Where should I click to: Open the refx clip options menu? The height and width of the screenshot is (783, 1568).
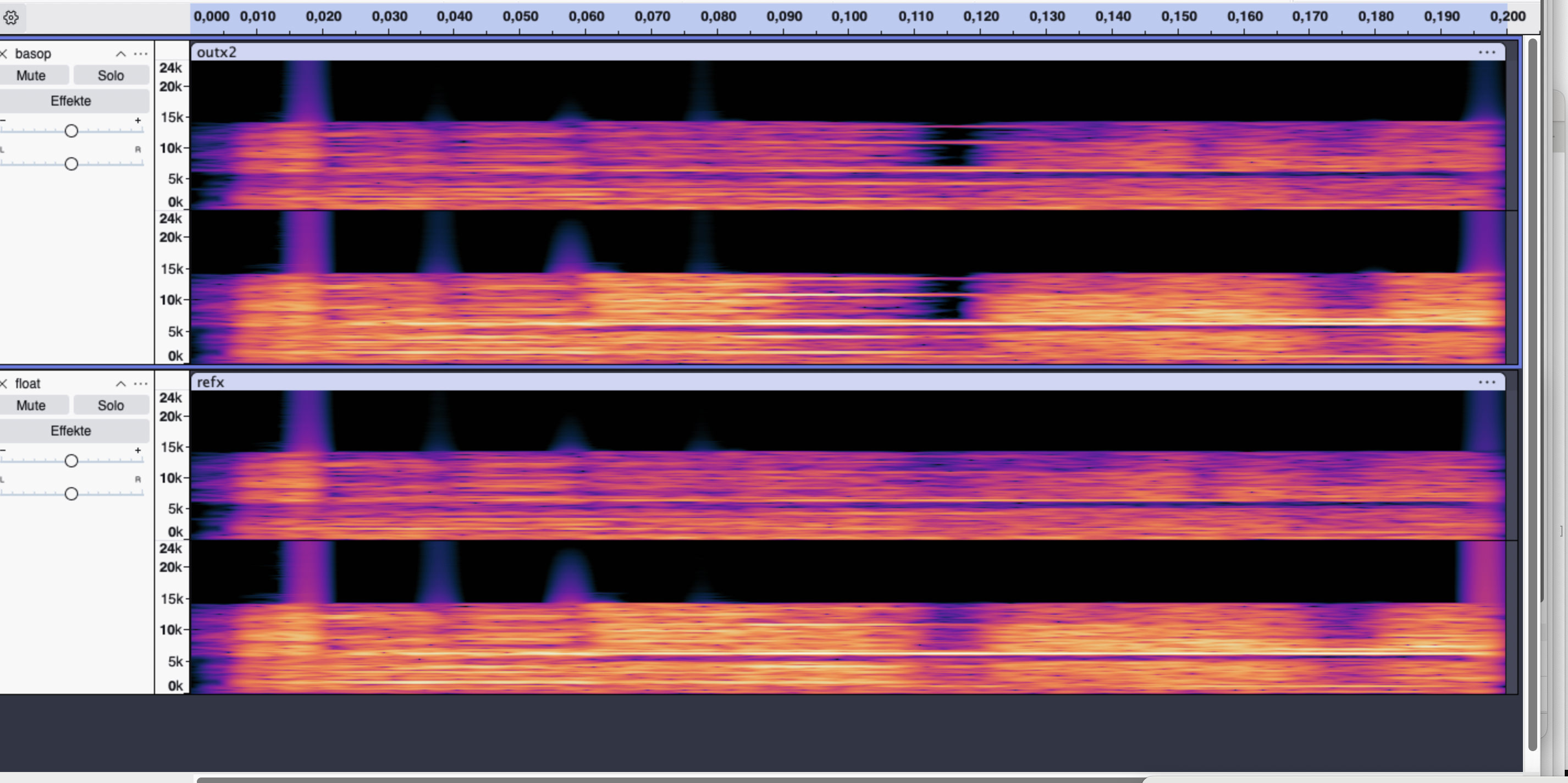pos(1487,382)
